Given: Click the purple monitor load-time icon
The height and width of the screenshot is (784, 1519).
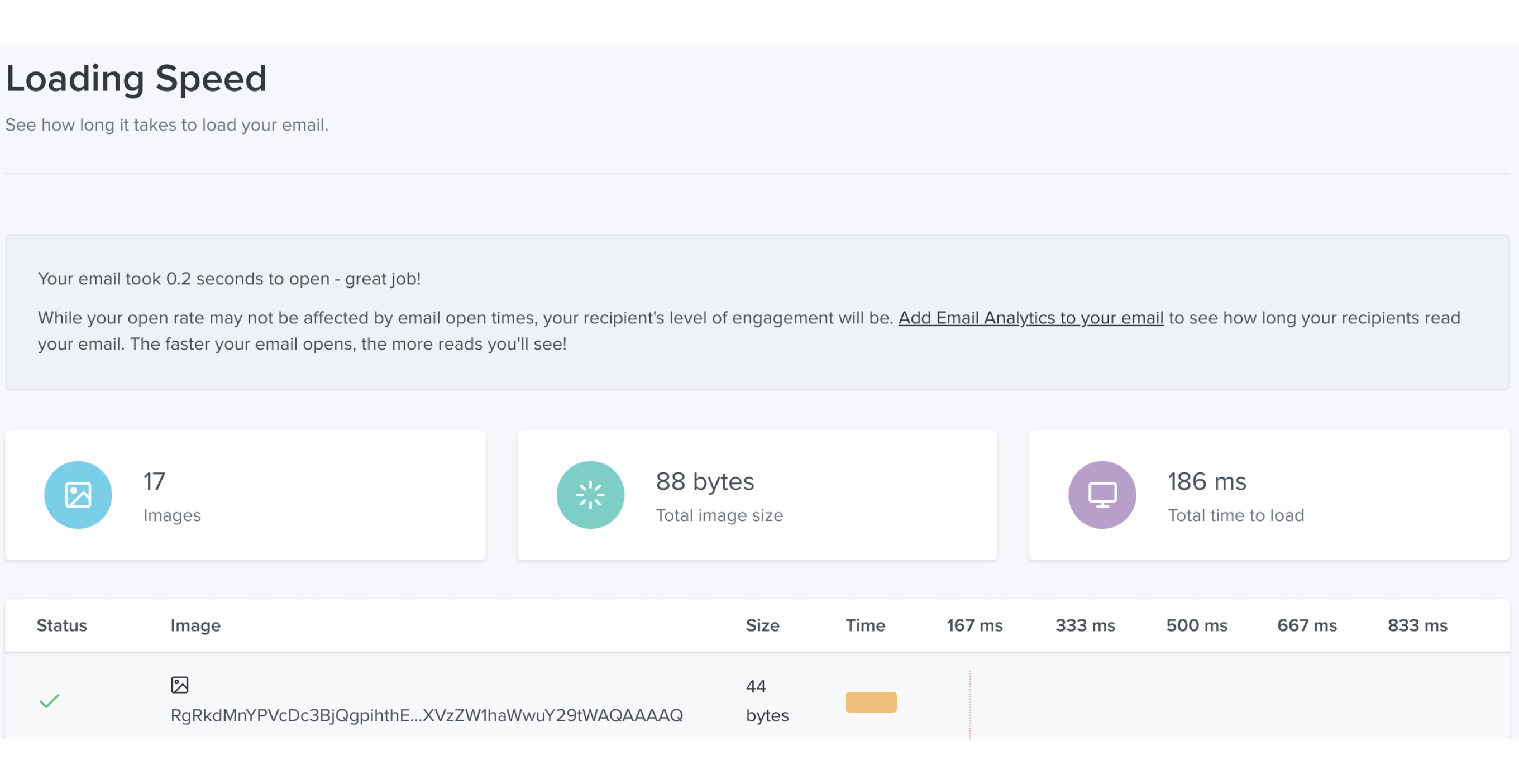Looking at the screenshot, I should (x=1101, y=495).
